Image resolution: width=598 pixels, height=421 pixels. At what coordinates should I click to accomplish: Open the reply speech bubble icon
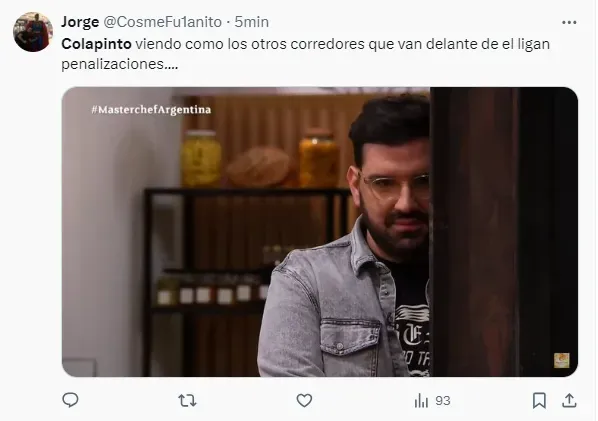[x=70, y=400]
